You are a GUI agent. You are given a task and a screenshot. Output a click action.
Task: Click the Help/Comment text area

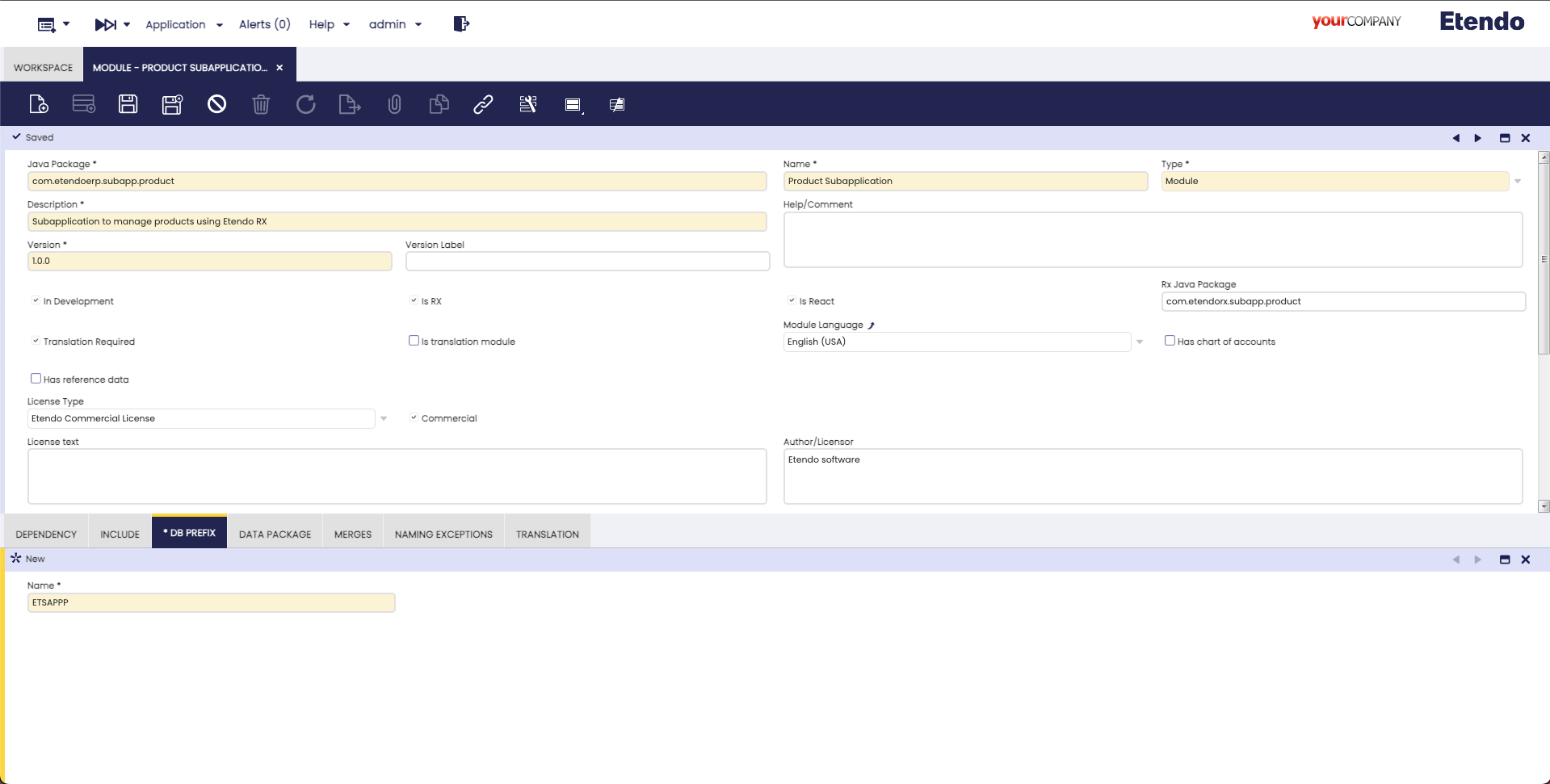click(x=1153, y=240)
